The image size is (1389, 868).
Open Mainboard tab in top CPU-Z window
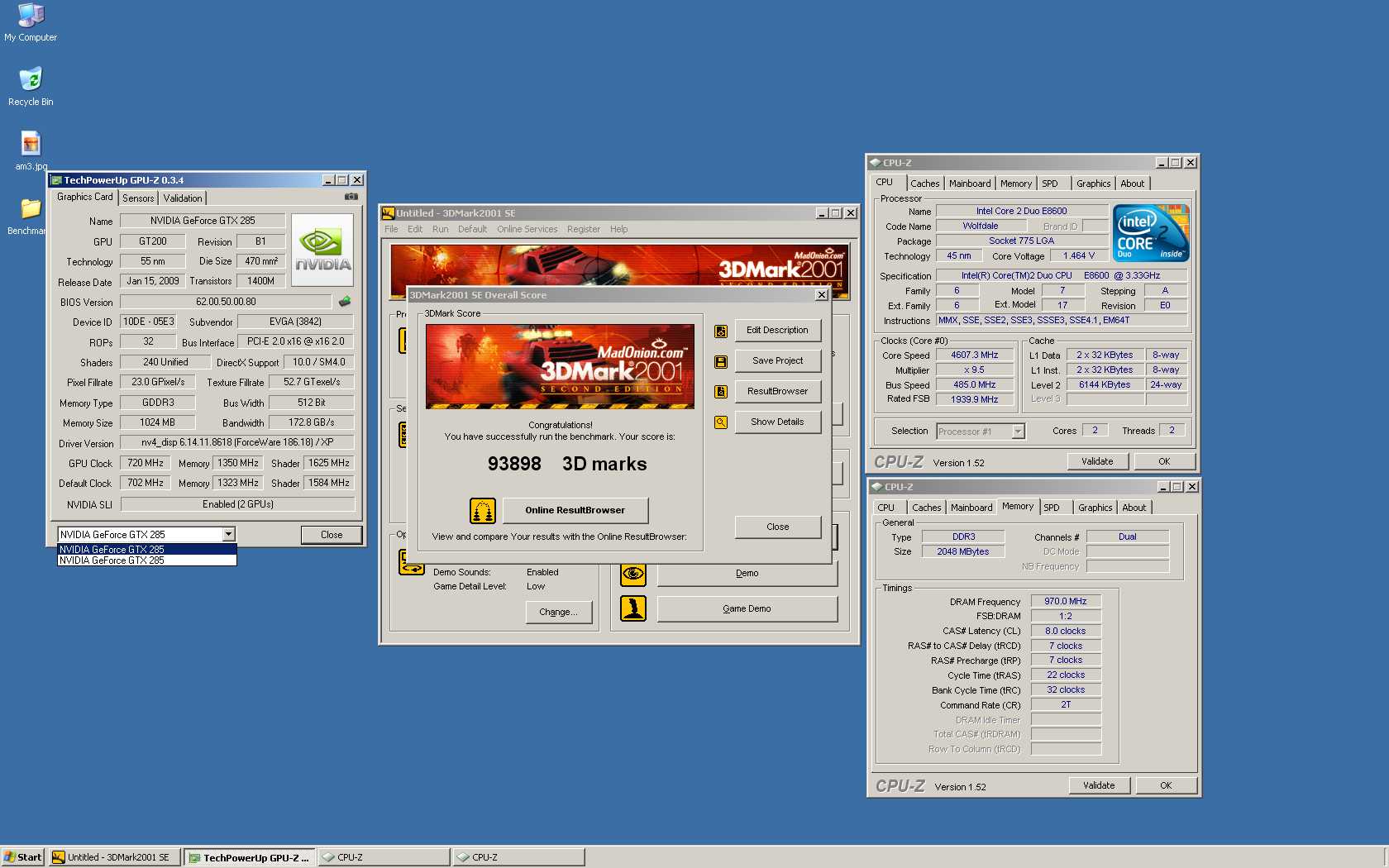970,184
